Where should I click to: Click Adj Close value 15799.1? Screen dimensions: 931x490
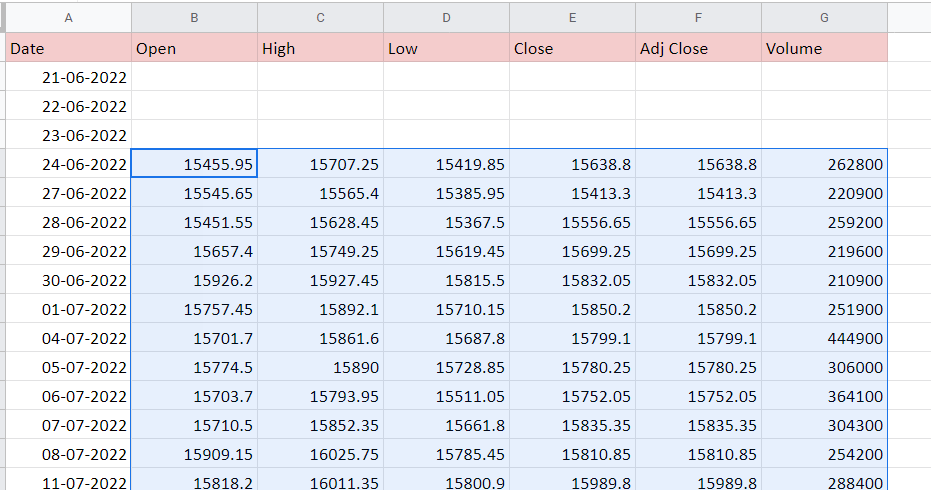click(698, 338)
